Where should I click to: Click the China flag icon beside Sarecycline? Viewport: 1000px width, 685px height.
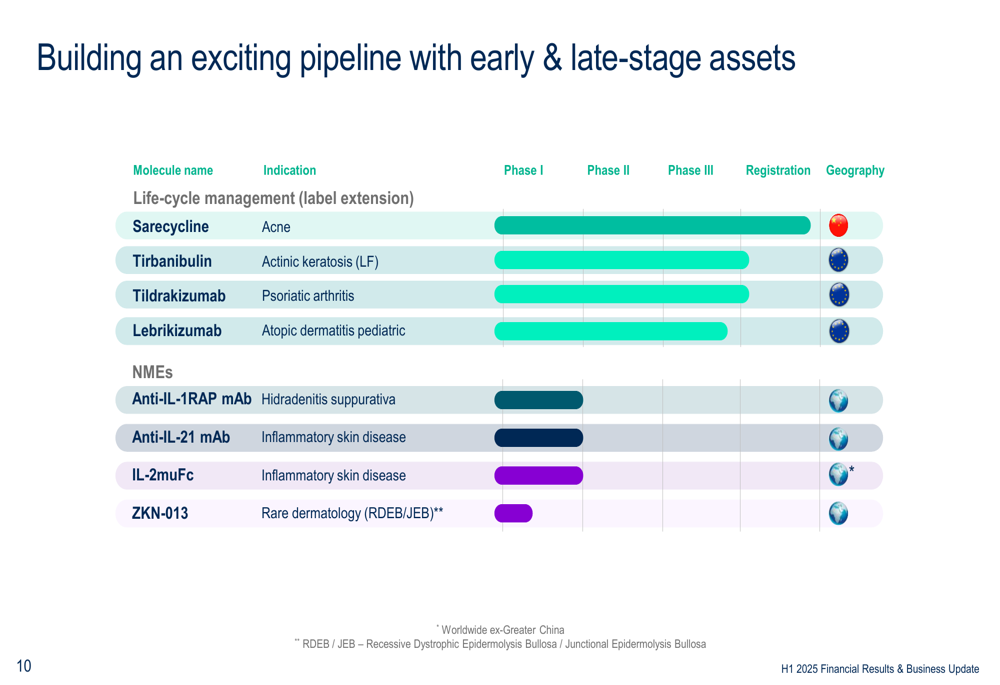point(838,225)
